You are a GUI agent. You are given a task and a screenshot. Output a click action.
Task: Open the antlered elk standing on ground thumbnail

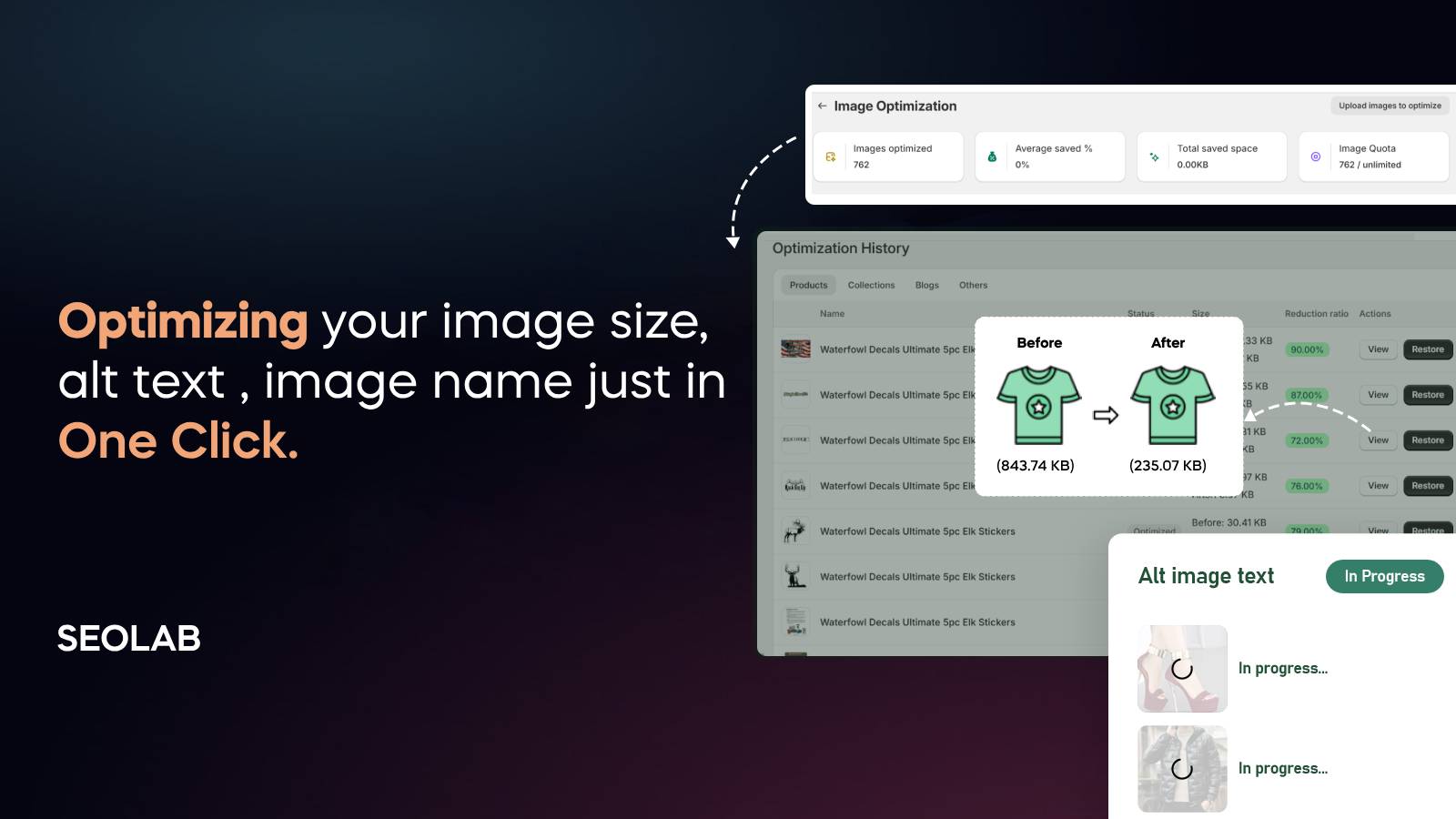[x=795, y=576]
